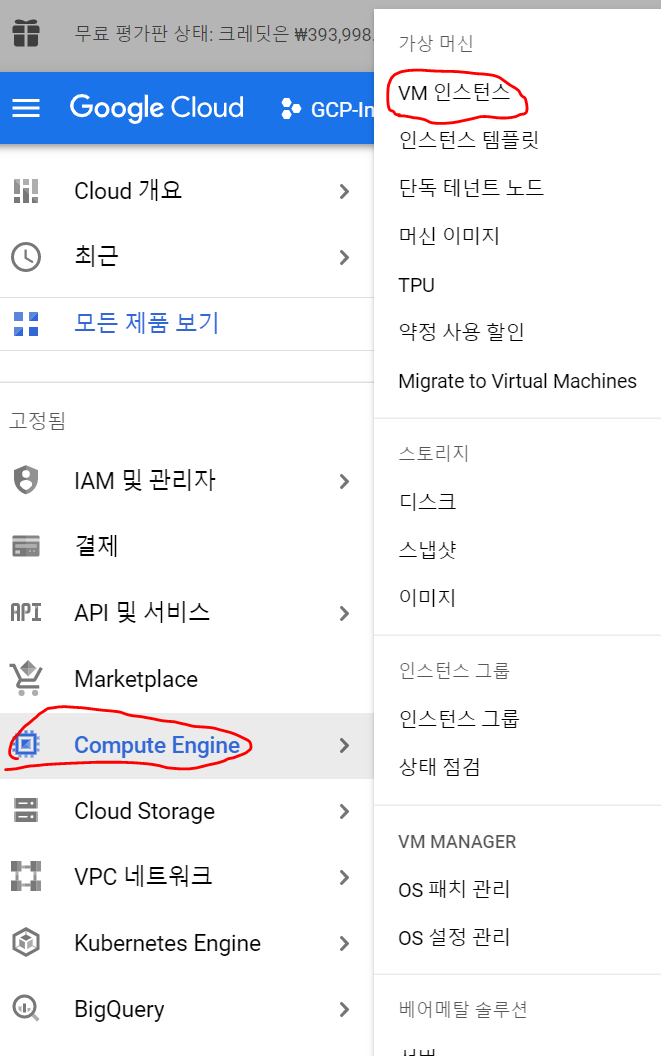The image size is (661, 1056).
Task: Select Marketplace in sidebar
Action: pos(187,679)
